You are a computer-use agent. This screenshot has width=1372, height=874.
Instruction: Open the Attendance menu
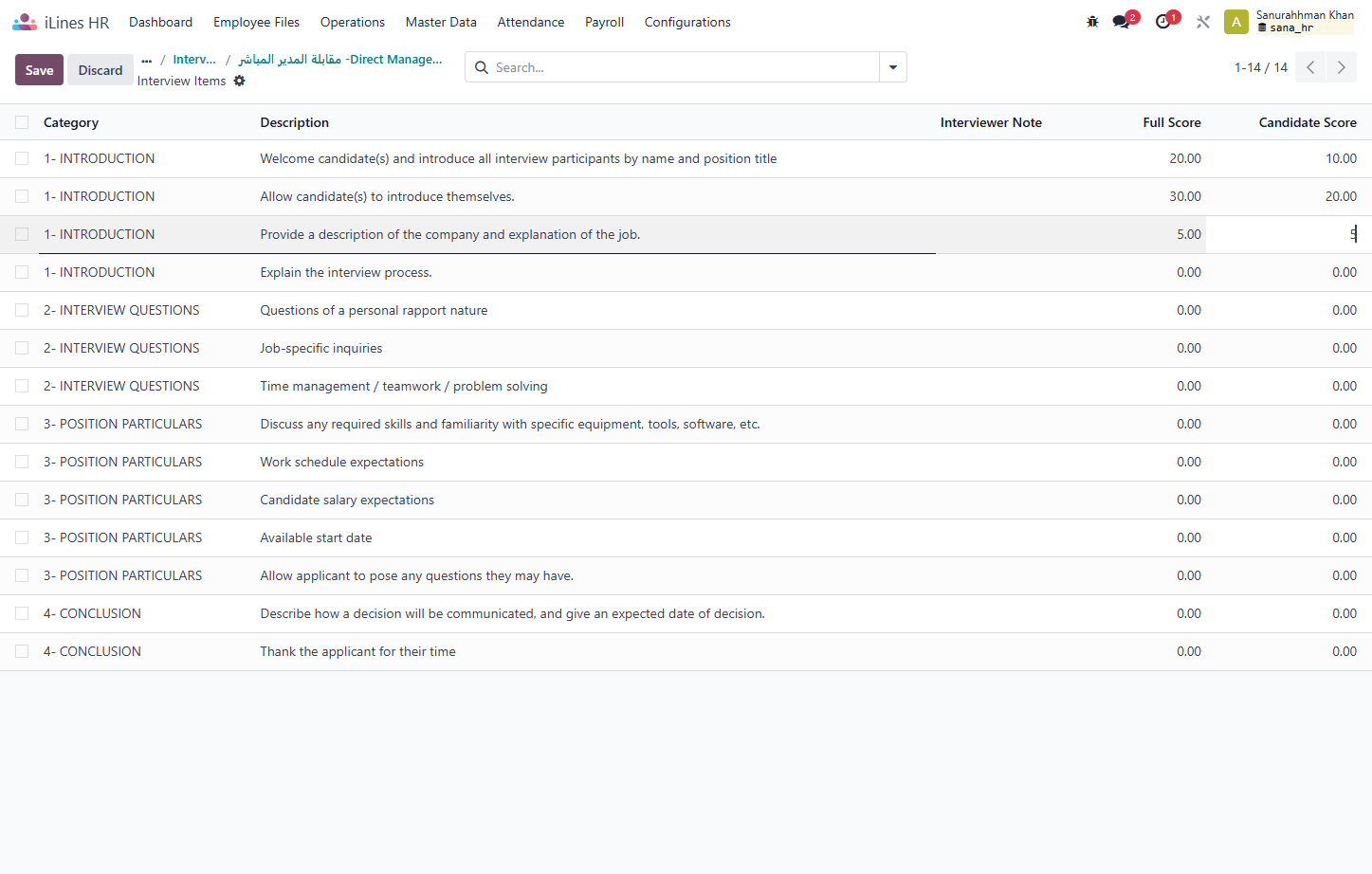coord(531,22)
